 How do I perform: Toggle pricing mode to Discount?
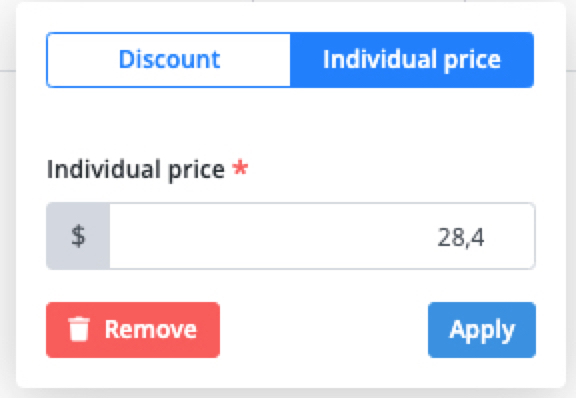(169, 60)
